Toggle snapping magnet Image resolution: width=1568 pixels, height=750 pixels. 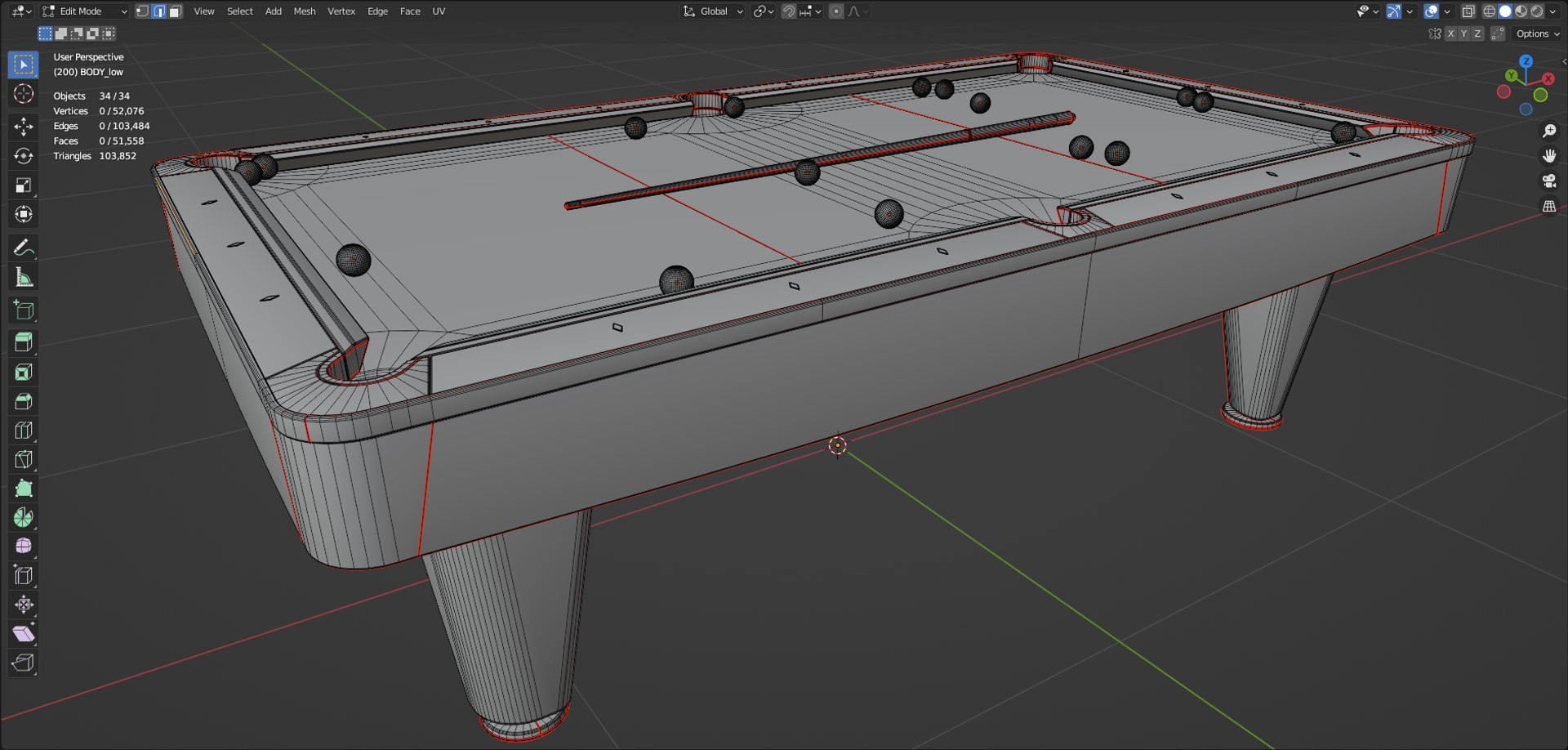[788, 11]
